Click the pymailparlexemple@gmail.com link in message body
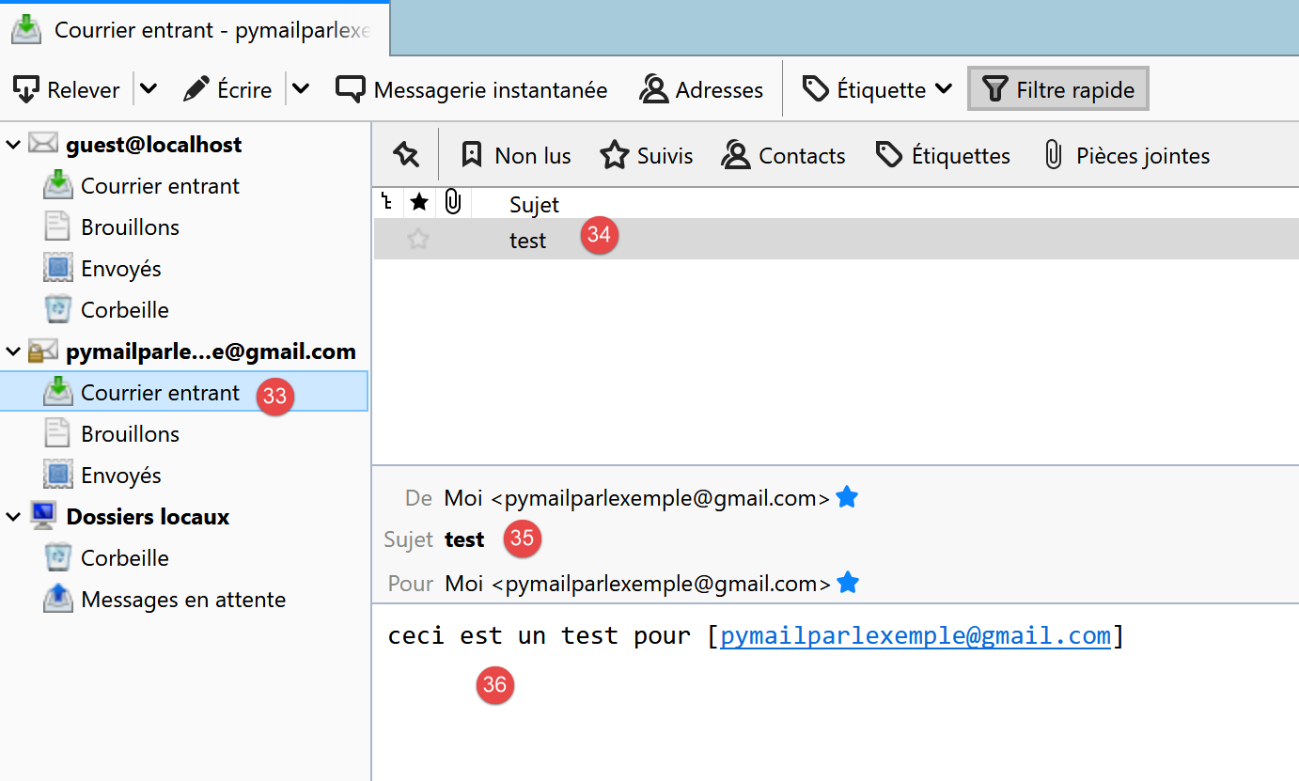 point(915,636)
